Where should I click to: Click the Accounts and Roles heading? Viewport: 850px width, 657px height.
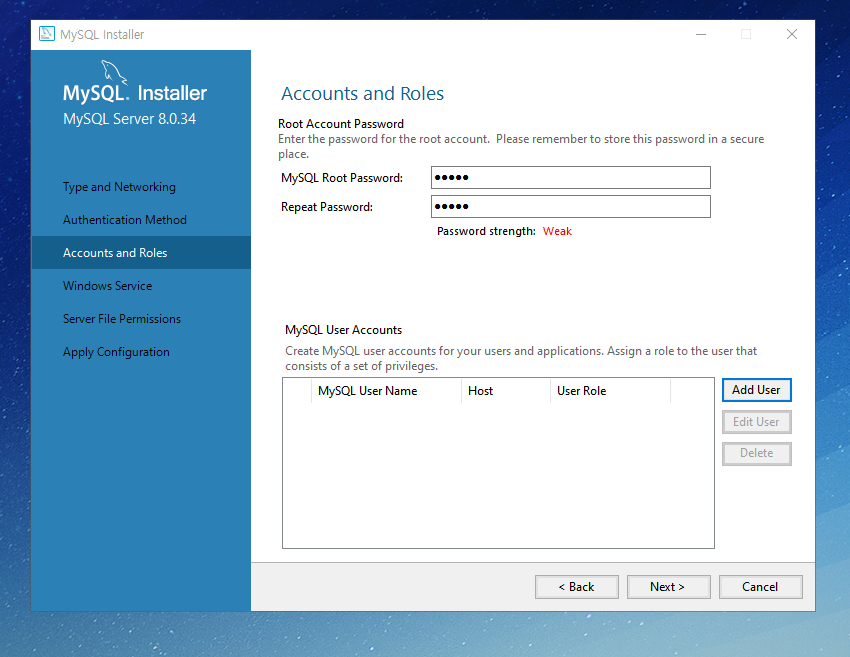pyautogui.click(x=362, y=93)
